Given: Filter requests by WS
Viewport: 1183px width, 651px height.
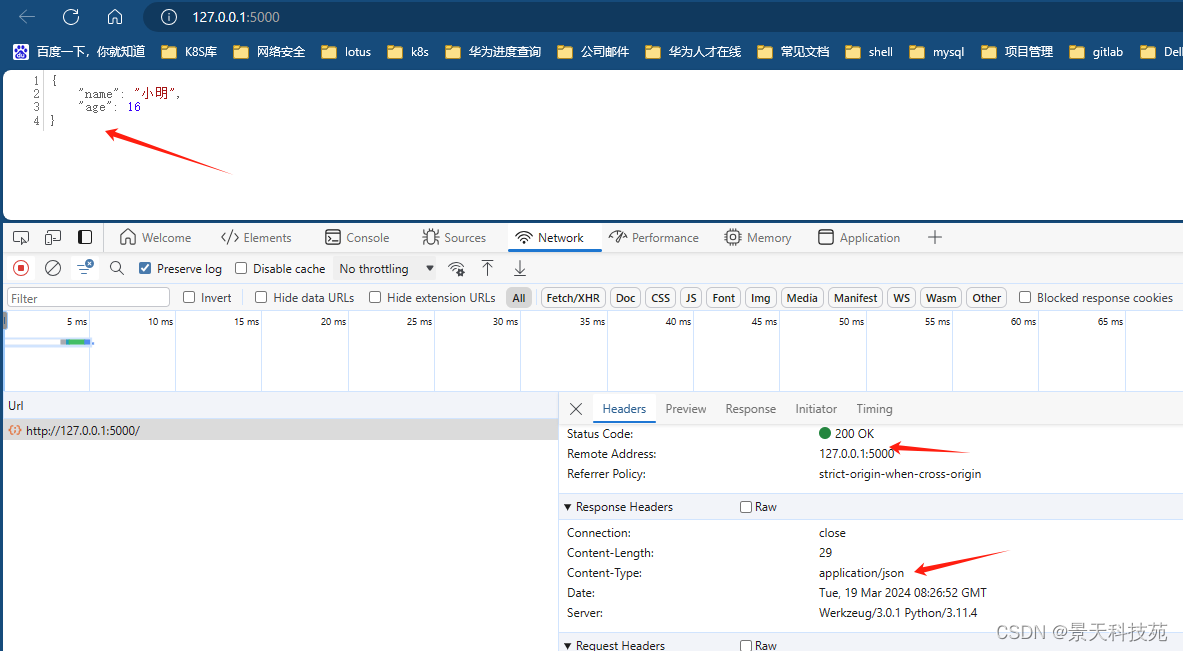Looking at the screenshot, I should point(902,298).
